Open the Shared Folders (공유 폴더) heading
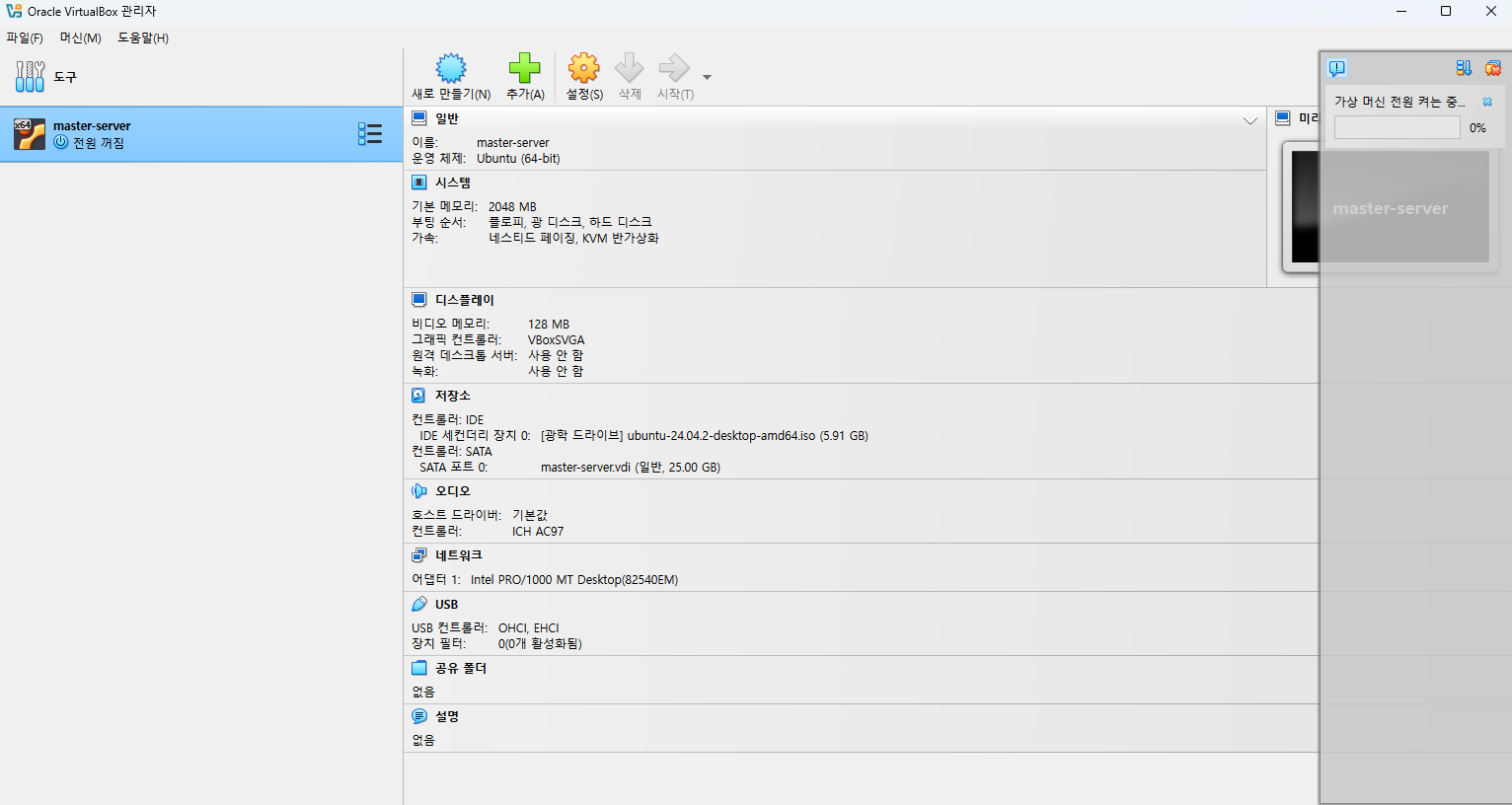Screen dimensions: 1512x805 click(x=461, y=668)
